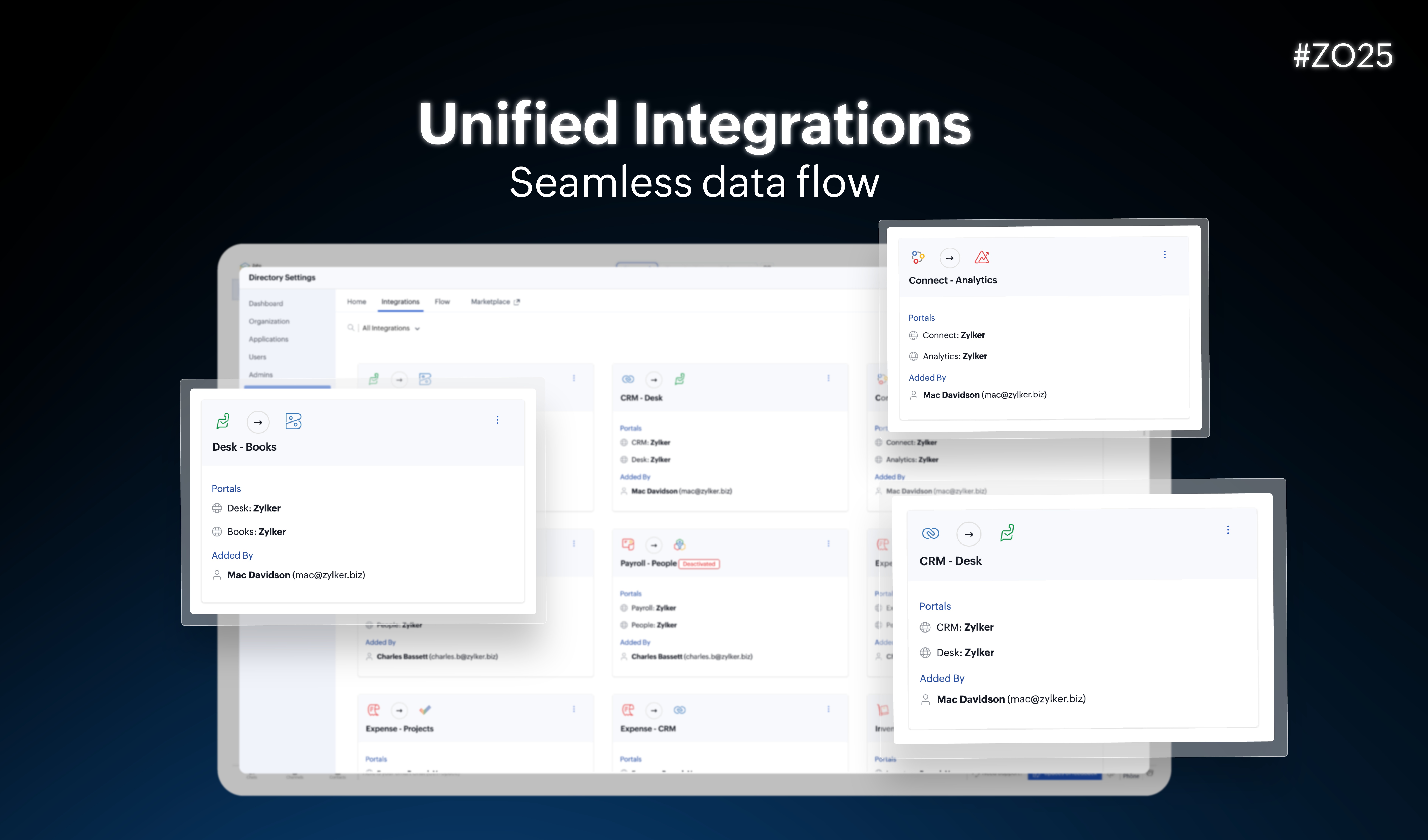
Task: Open the three-dot menu on large CRM - Desk card
Action: click(x=1228, y=530)
